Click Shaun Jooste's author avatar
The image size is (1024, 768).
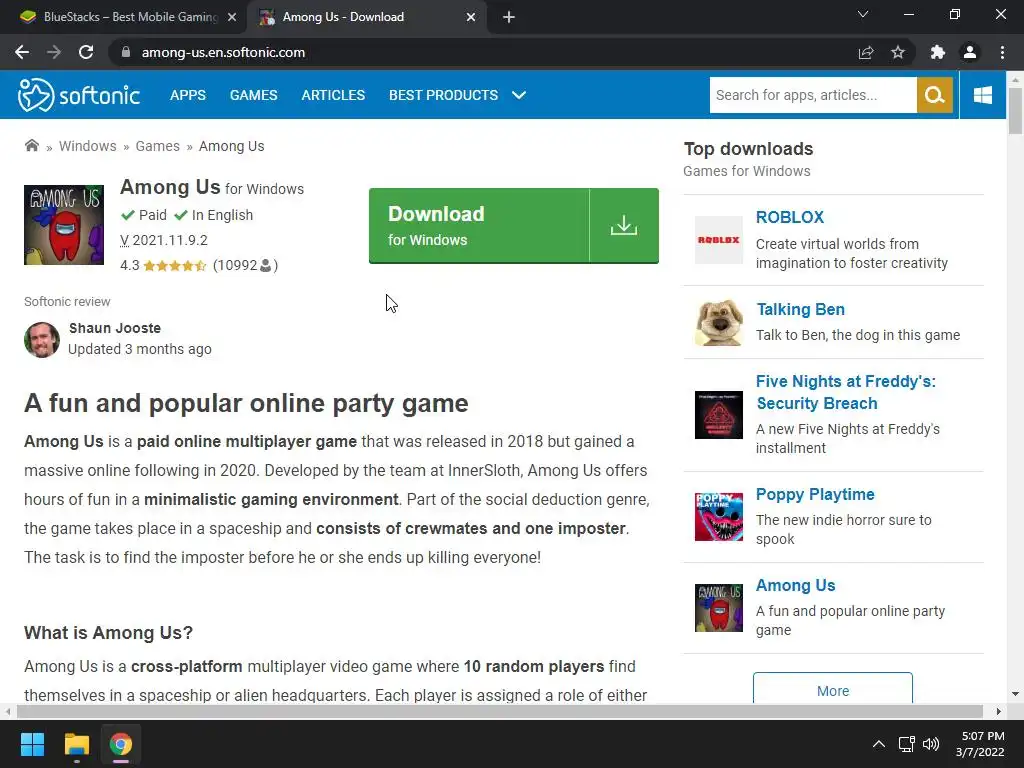point(42,340)
